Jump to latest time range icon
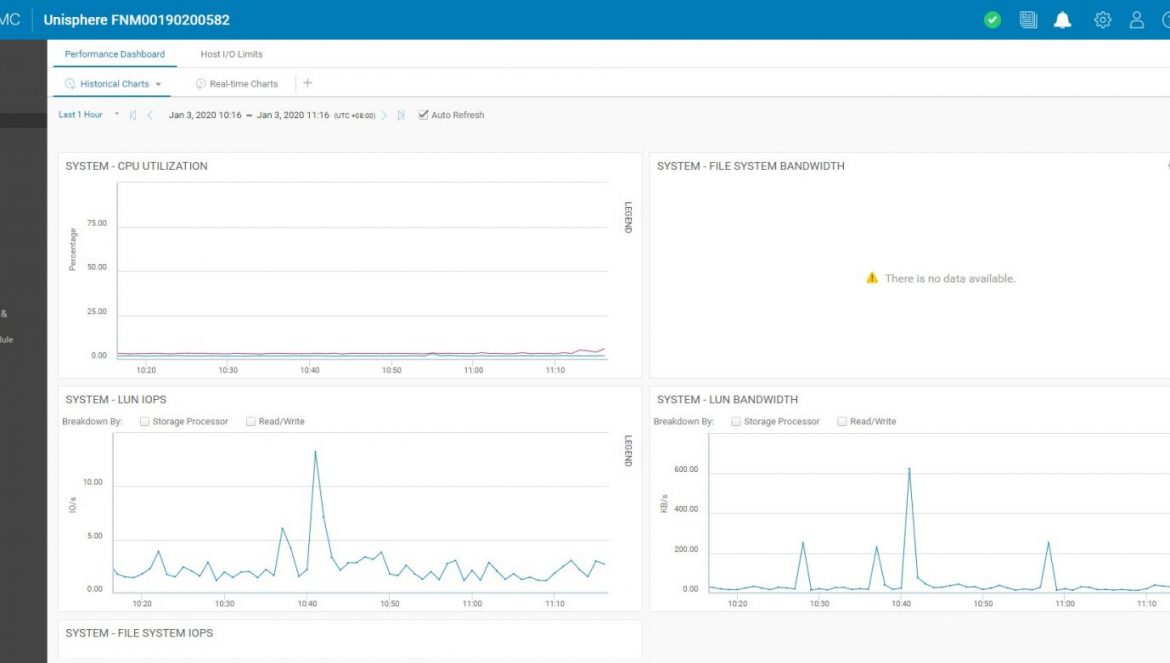This screenshot has height=663, width=1170. (x=401, y=115)
